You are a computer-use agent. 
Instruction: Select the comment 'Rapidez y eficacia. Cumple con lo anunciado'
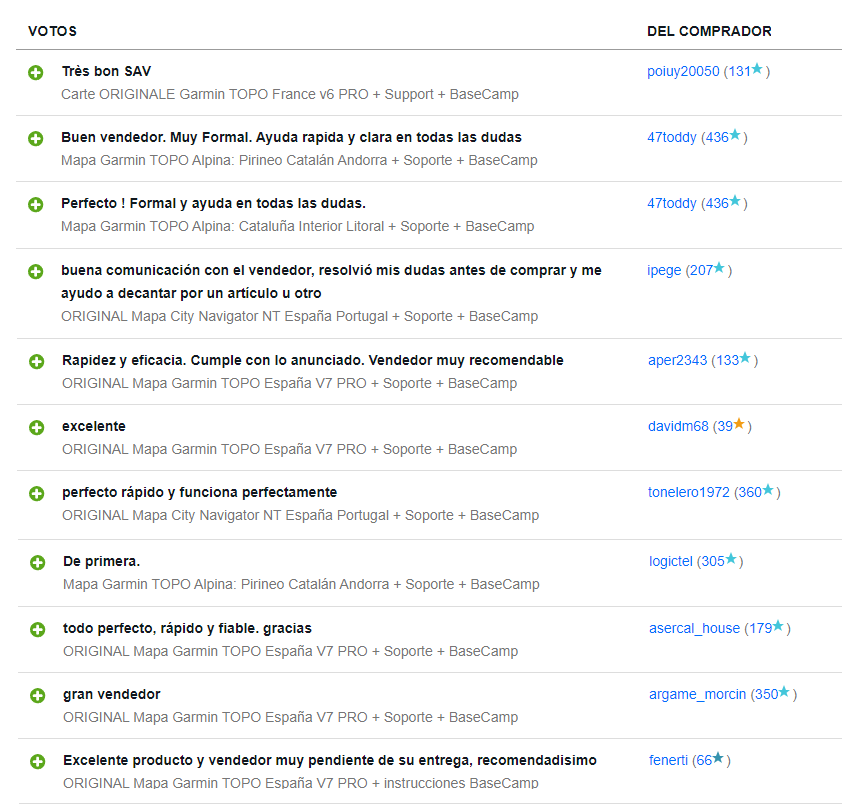pyautogui.click(x=313, y=360)
